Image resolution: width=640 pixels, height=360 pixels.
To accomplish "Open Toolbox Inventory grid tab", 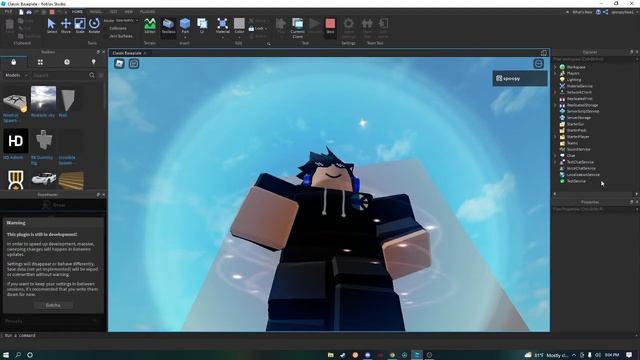I will (x=40, y=62).
